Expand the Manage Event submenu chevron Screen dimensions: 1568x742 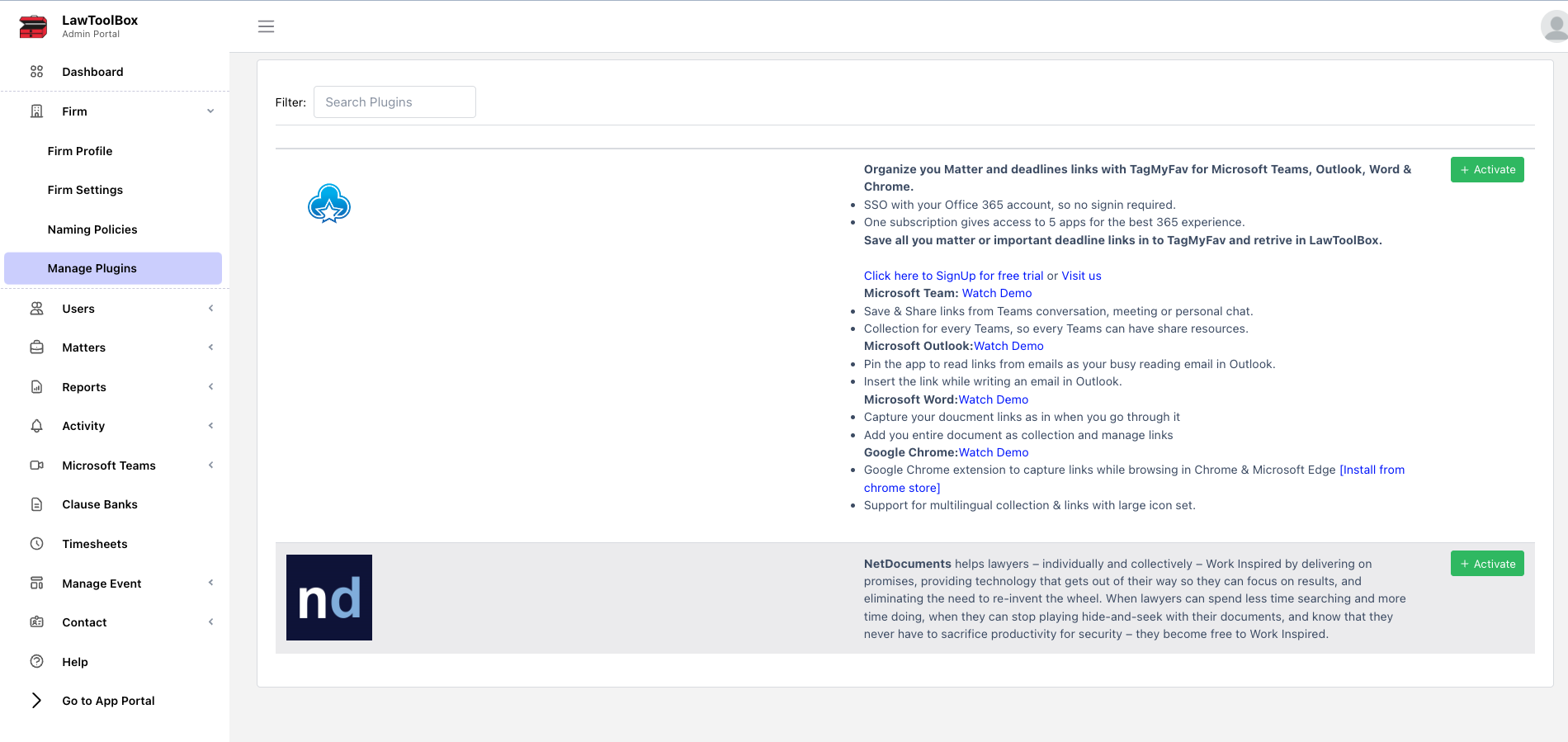[210, 584]
